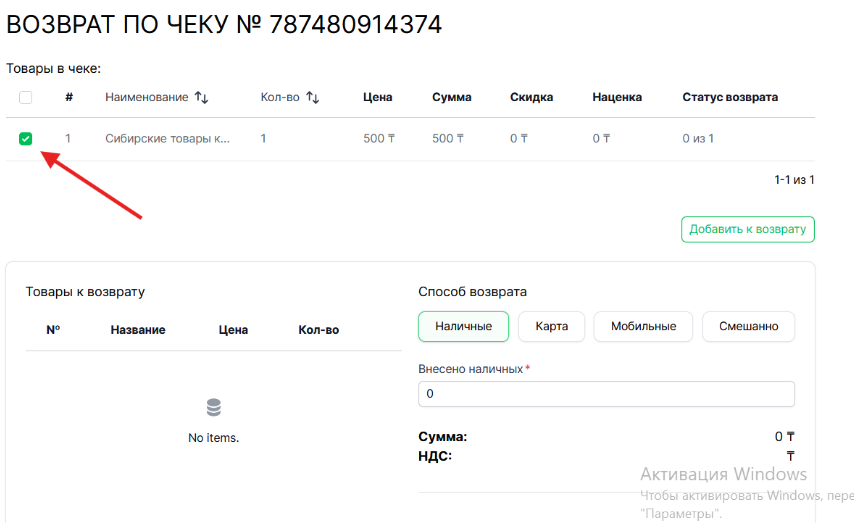Click the 500 ₸ value in the Сумма column
Screen dimensions: 854x529
(x=447, y=139)
